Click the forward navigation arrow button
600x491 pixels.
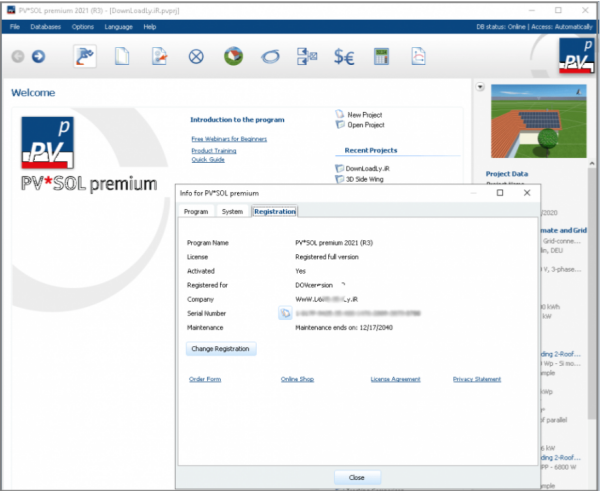point(38,56)
